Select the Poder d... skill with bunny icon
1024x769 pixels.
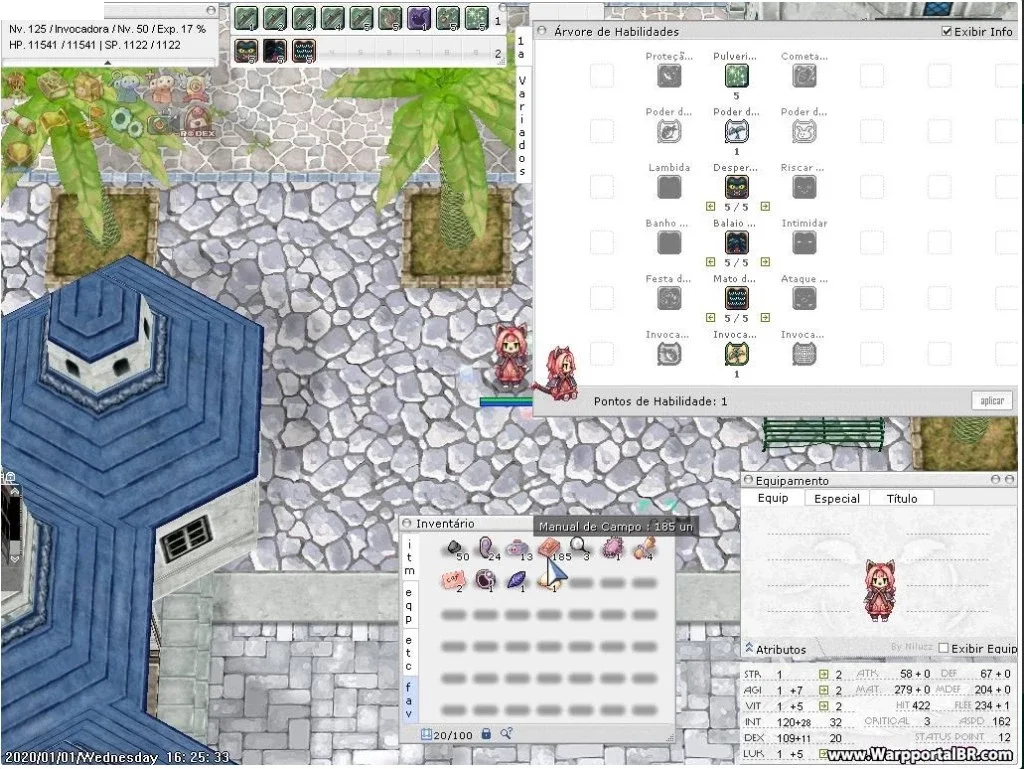[804, 132]
